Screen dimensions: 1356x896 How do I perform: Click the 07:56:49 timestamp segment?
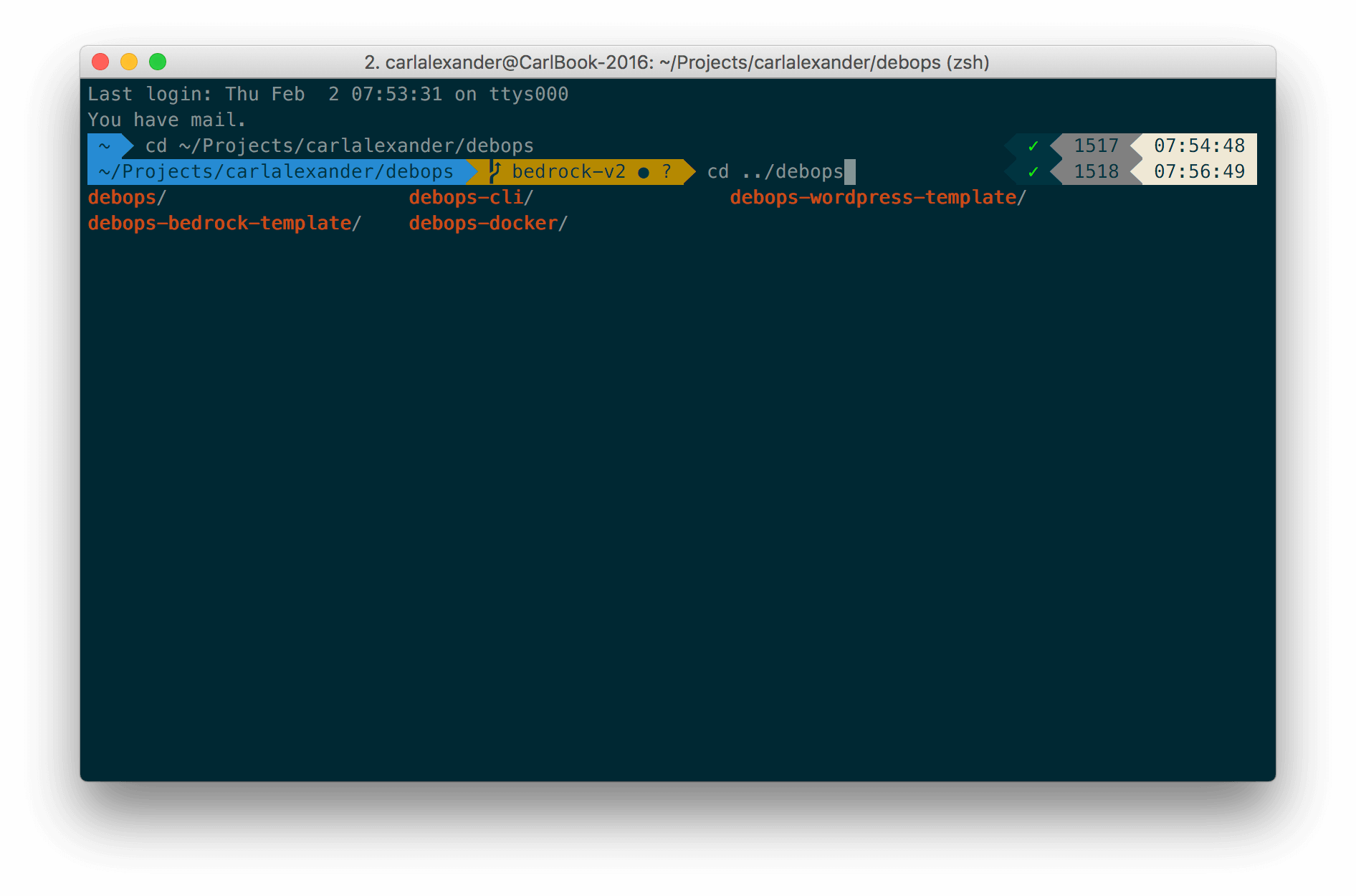(1199, 172)
